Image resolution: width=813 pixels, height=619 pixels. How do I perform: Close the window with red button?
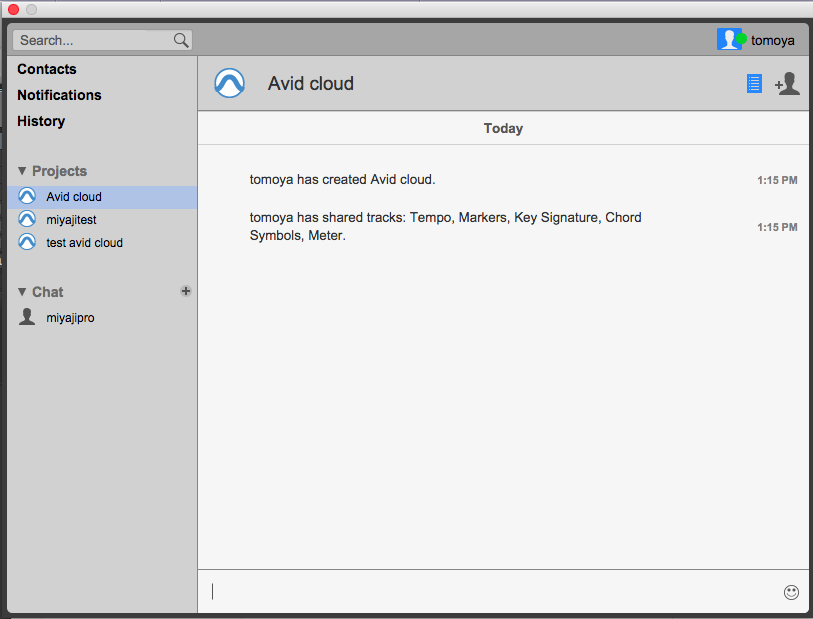tap(13, 9)
